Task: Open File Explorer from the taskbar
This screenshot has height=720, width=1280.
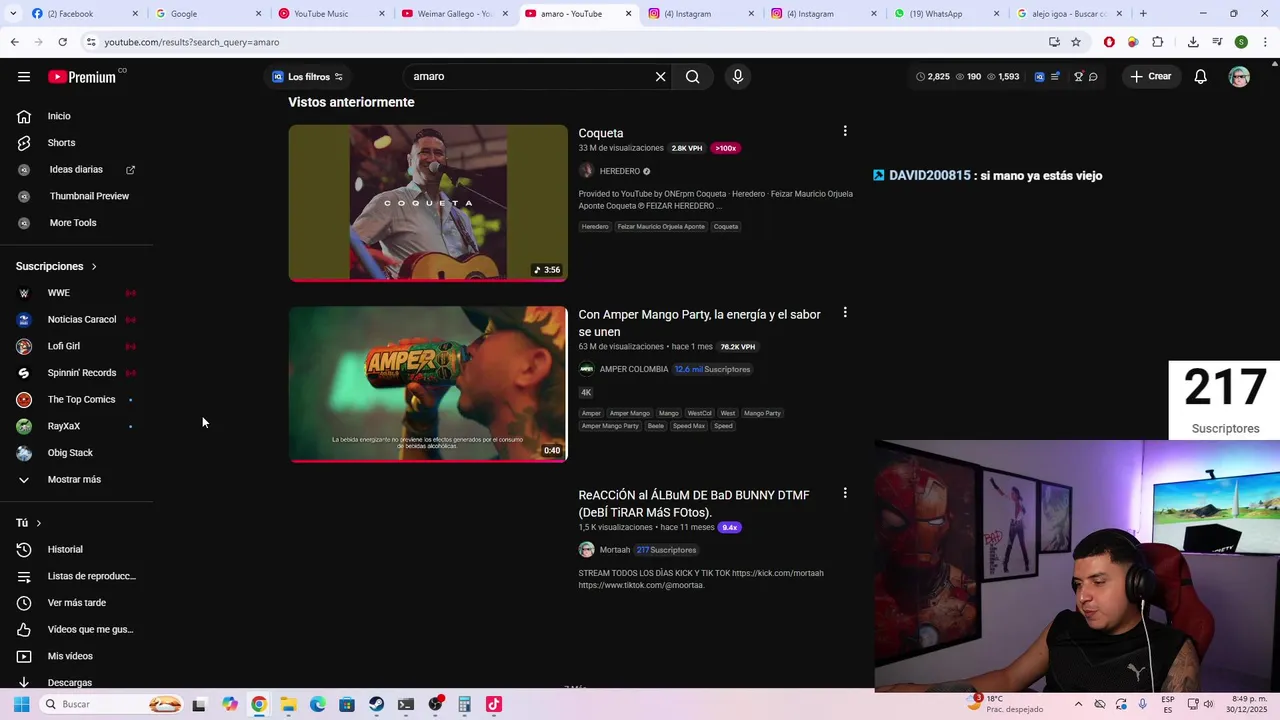Action: click(288, 704)
